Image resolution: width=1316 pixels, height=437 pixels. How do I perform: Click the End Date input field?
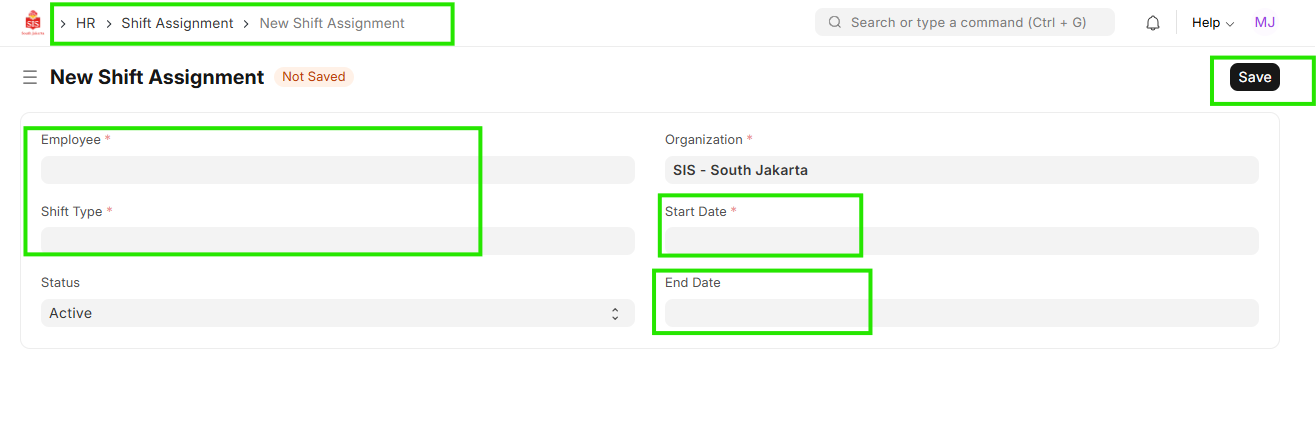click(961, 313)
